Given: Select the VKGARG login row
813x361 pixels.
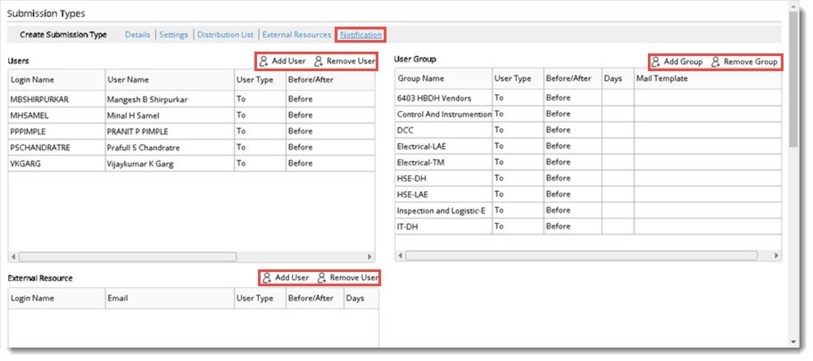Looking at the screenshot, I should tap(191, 163).
